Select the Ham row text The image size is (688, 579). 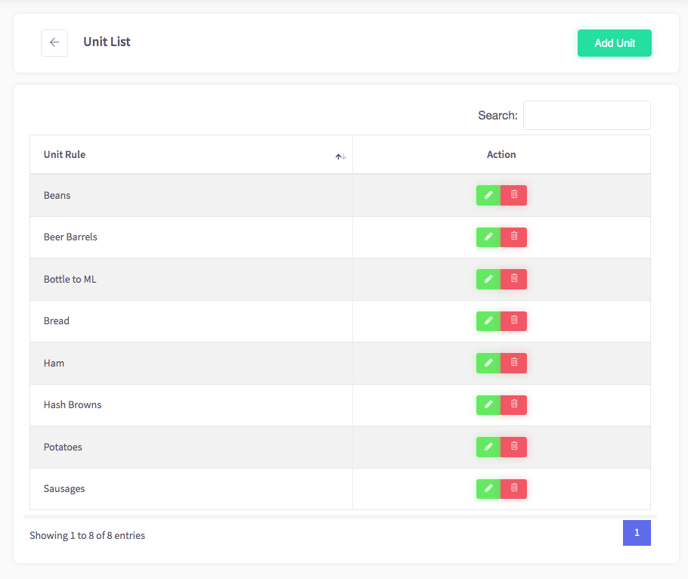click(x=54, y=363)
